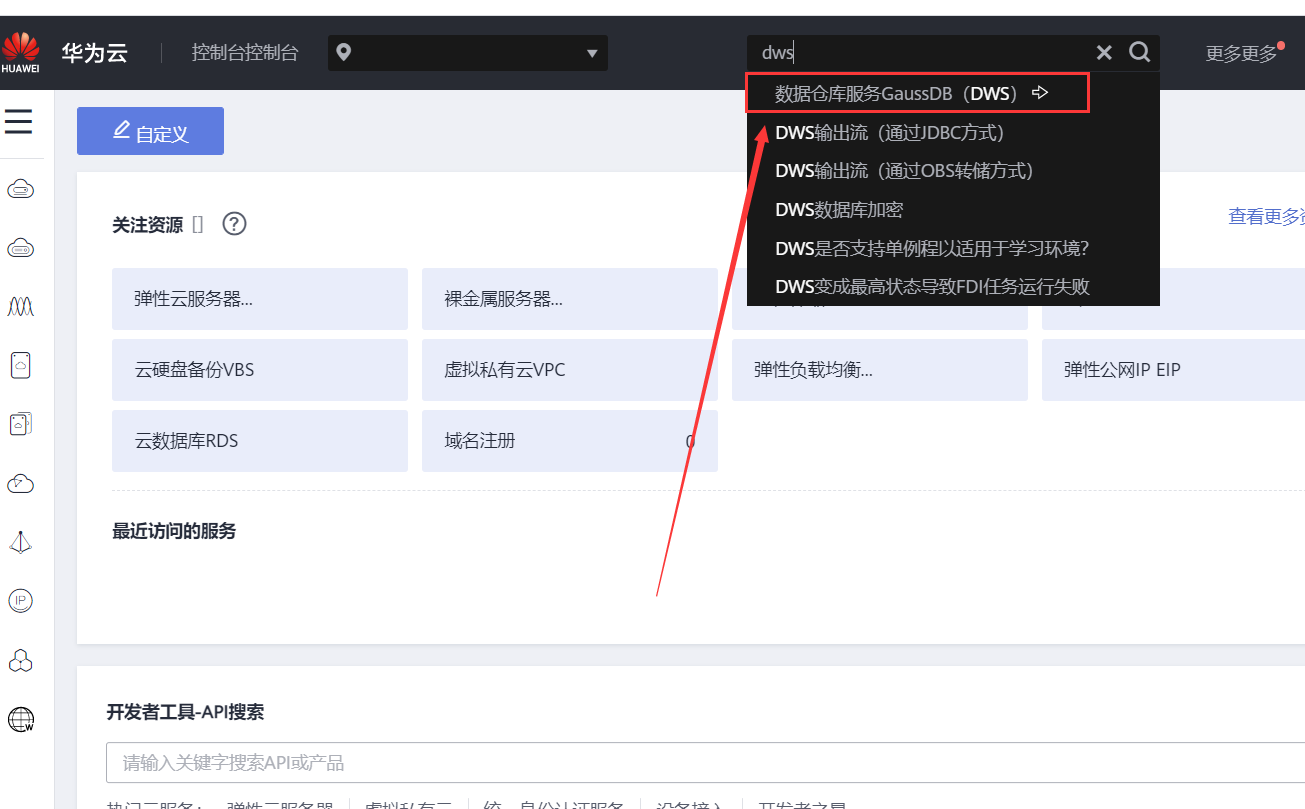Open the 虚拟私有云VPC resource card
1305x809 pixels.
coord(570,370)
